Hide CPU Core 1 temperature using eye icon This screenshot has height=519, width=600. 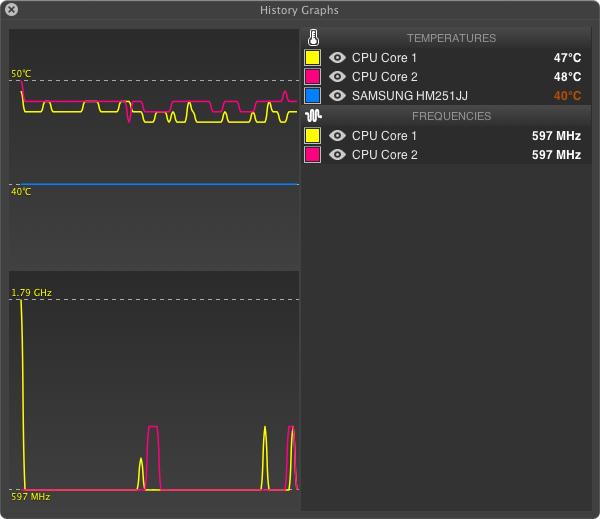pyautogui.click(x=338, y=58)
